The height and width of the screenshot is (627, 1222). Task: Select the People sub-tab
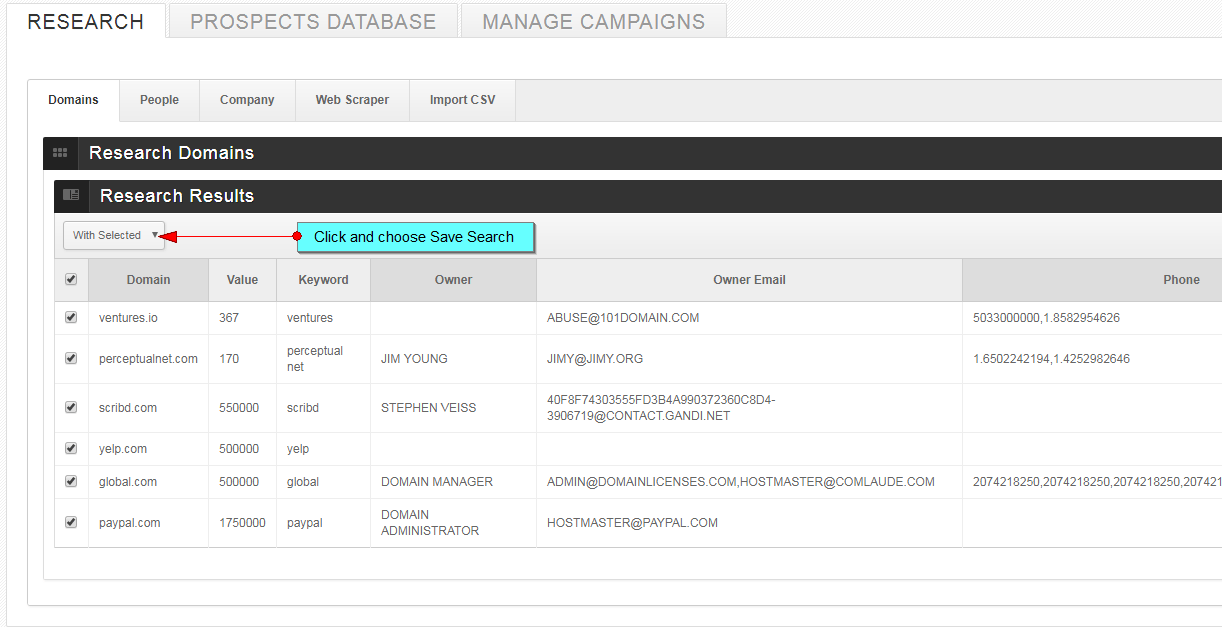click(159, 100)
